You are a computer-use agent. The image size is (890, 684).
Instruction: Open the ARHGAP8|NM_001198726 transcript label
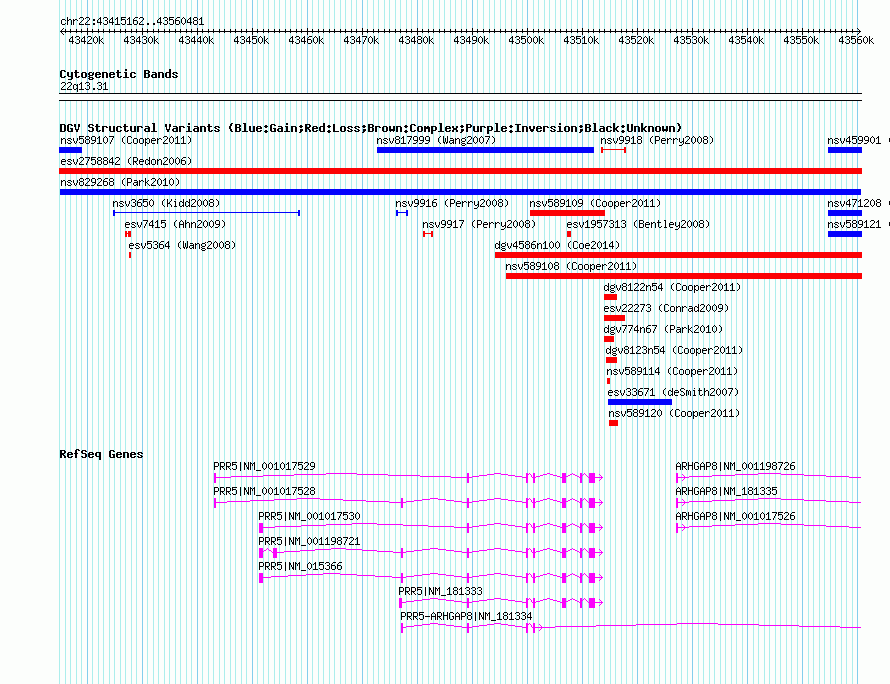735,466
